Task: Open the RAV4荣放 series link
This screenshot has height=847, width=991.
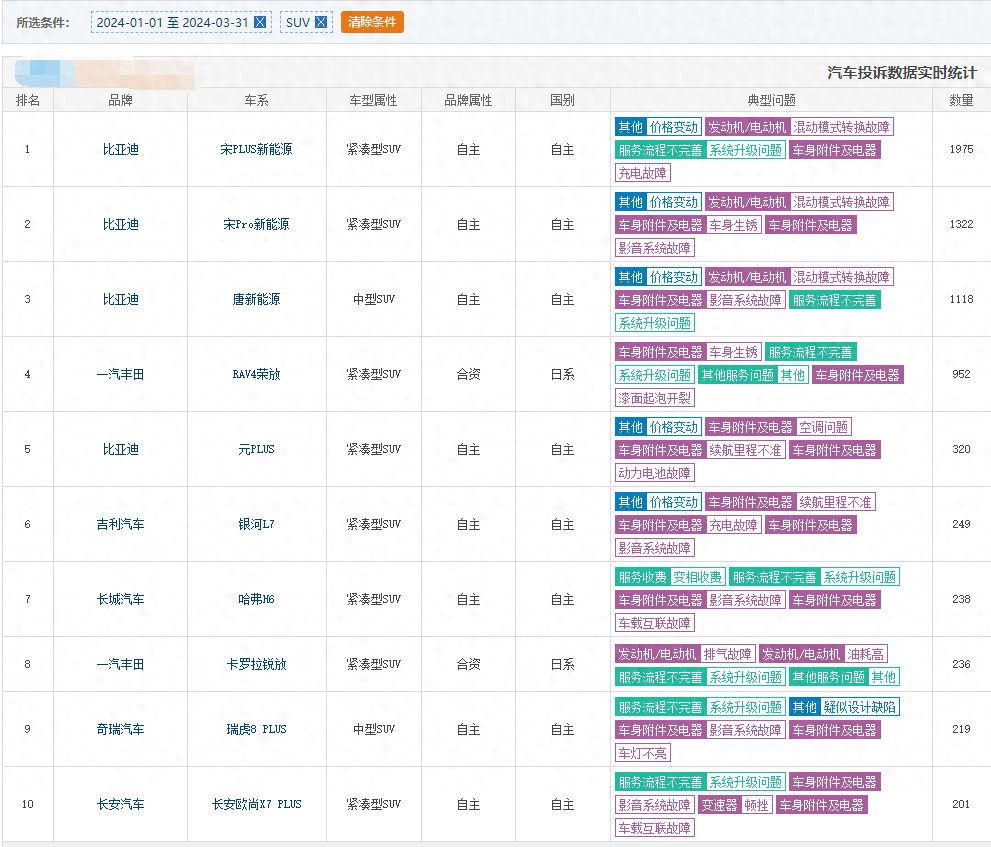Action: click(x=256, y=374)
